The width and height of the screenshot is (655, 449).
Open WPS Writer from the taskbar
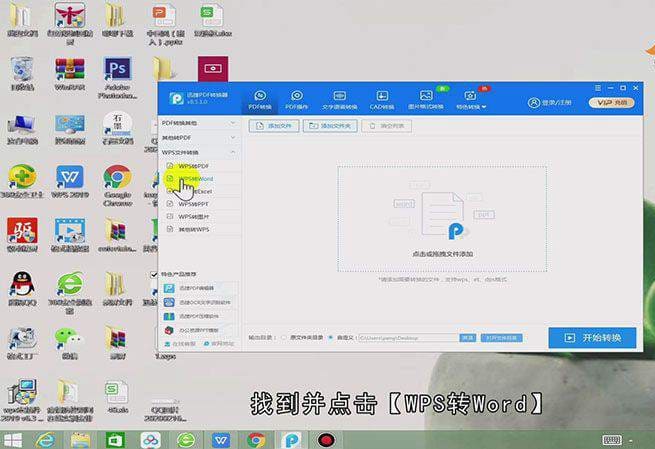click(221, 440)
